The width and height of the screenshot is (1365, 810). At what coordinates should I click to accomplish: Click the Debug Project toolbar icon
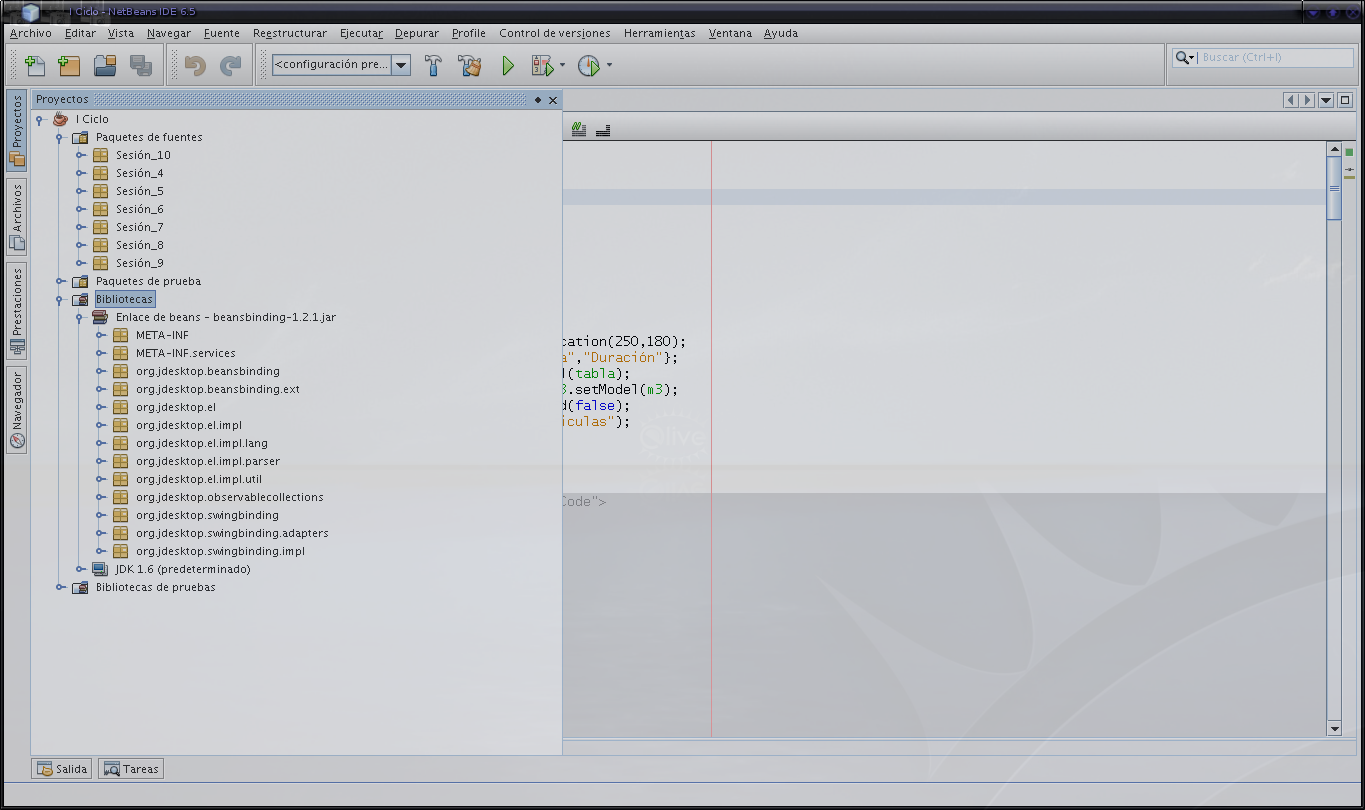pos(542,66)
